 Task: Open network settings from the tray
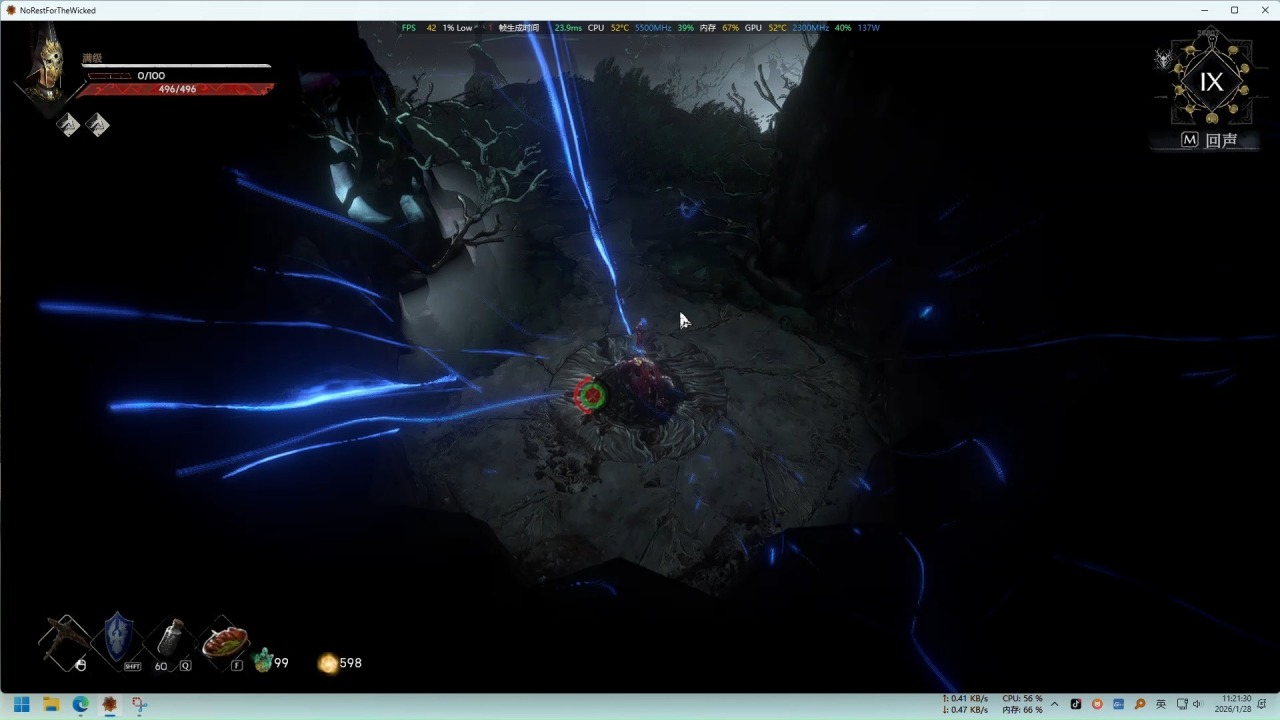point(1182,704)
